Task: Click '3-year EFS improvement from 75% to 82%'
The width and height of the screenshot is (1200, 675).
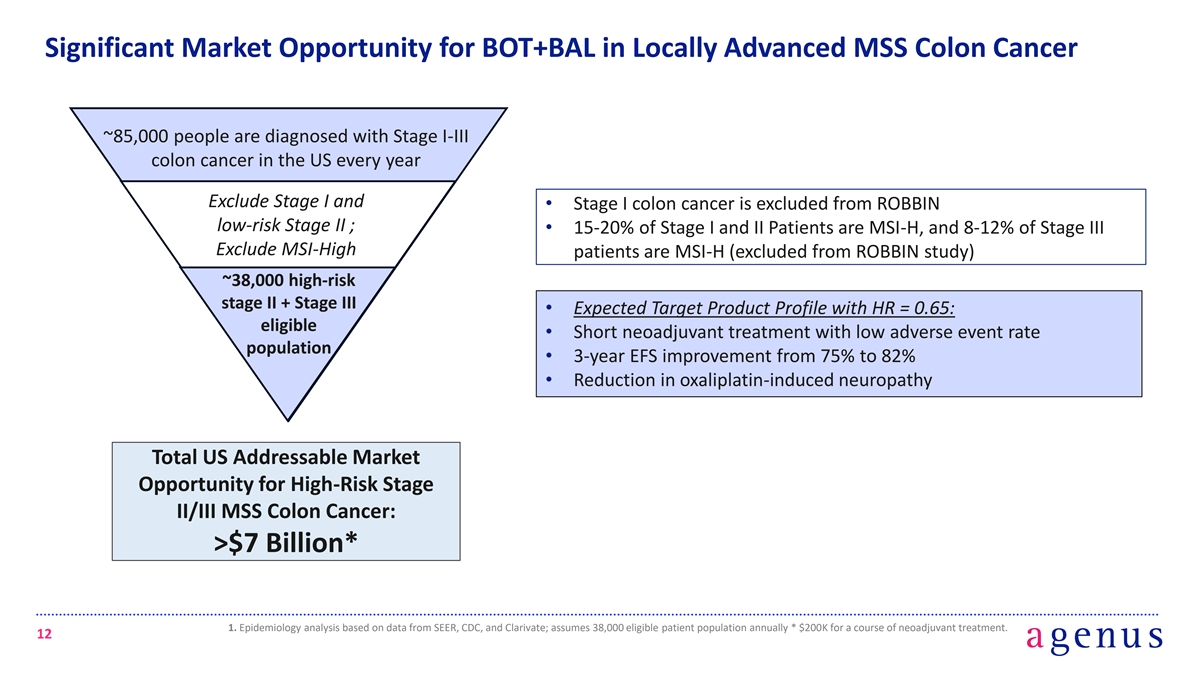Action: coord(744,356)
